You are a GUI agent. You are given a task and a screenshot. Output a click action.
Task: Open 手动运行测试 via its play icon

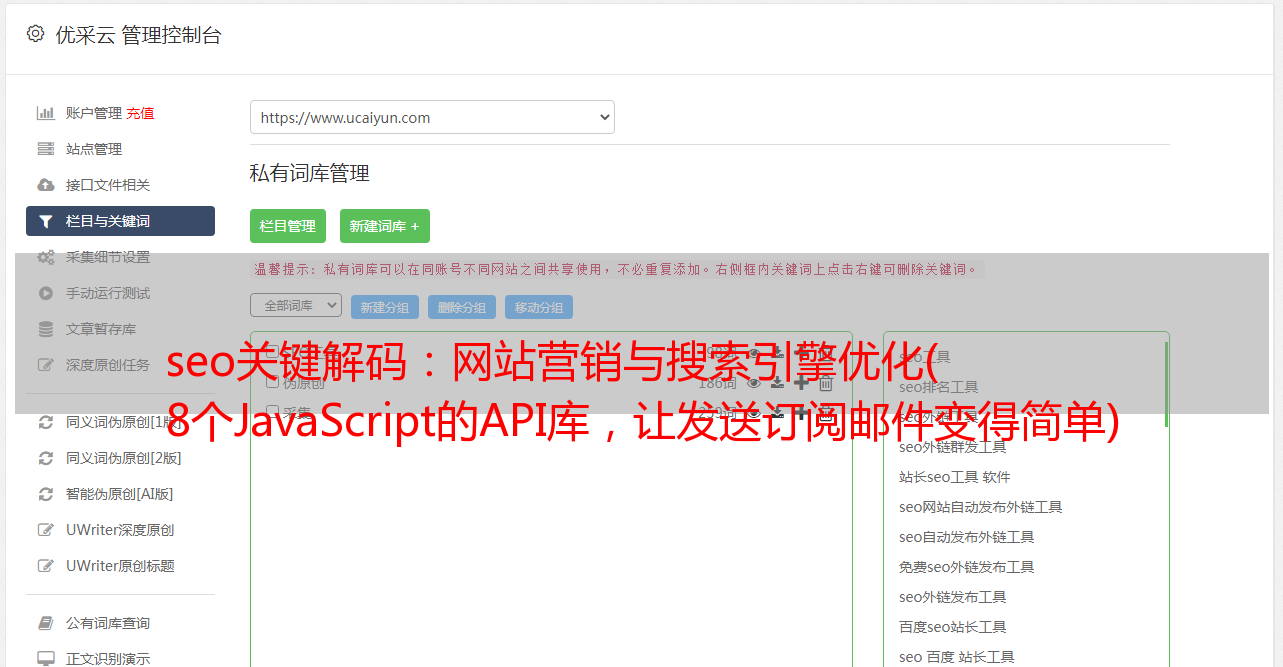45,293
